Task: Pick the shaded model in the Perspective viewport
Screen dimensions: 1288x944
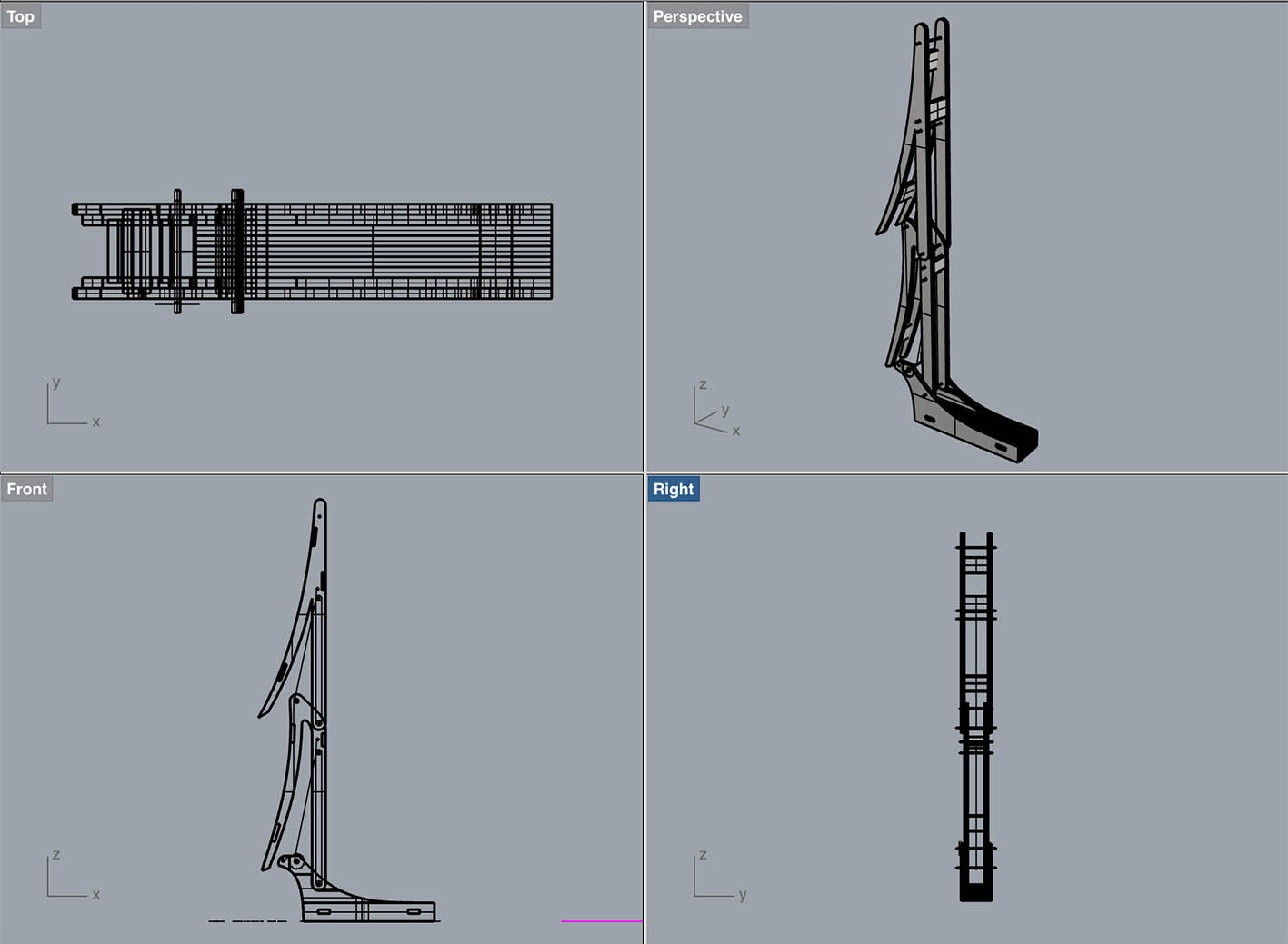Action: [x=956, y=241]
